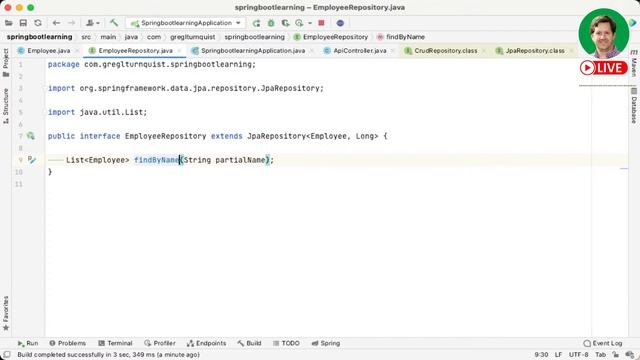640x360 pixels.
Task: Open the Problems tool window
Action: (68, 343)
